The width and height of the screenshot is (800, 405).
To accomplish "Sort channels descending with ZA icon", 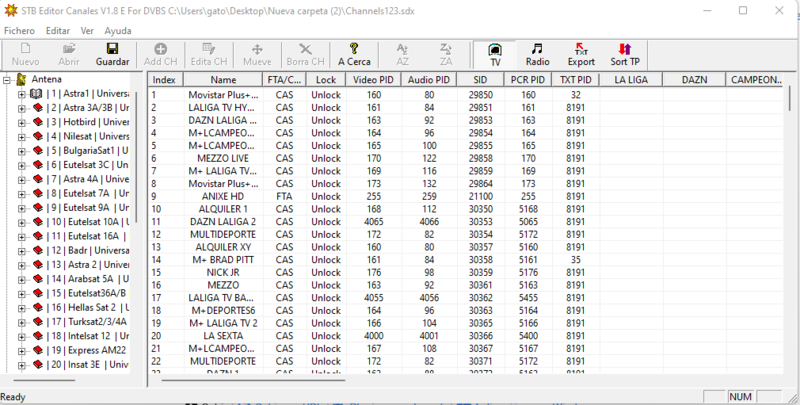I will tap(446, 49).
